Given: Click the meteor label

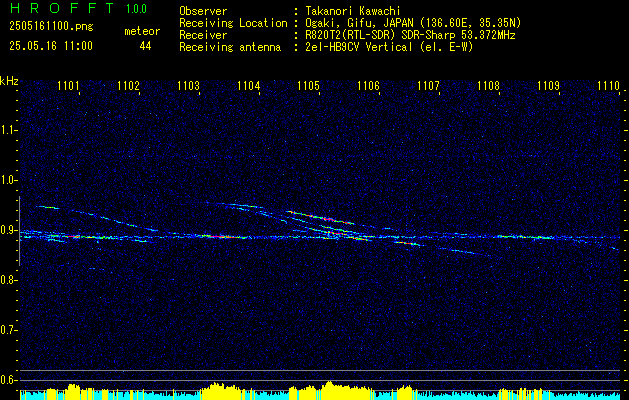Looking at the screenshot, I should (142, 31).
